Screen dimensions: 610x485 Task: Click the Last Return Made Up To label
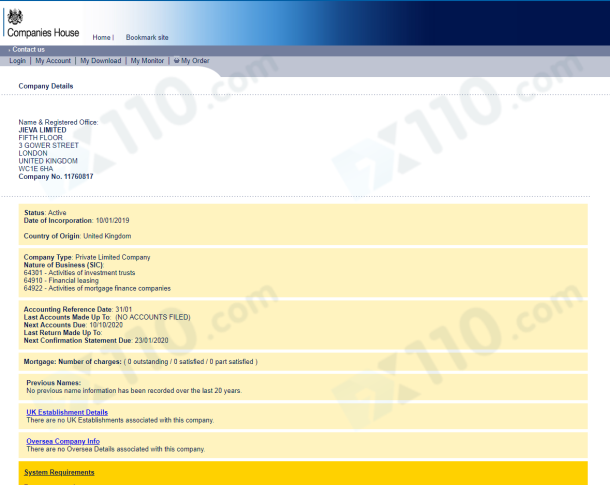(x=63, y=333)
